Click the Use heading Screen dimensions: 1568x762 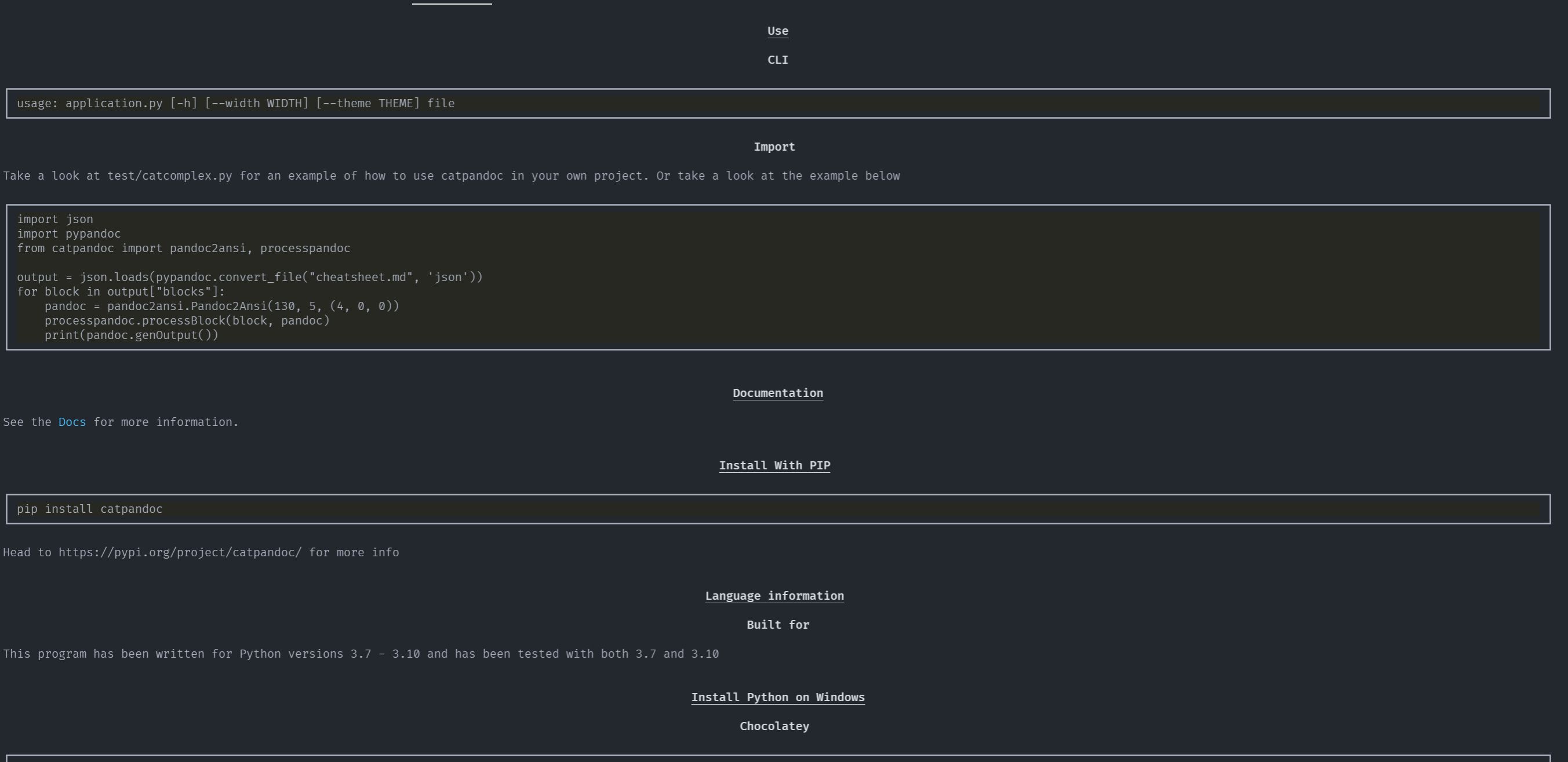point(777,31)
